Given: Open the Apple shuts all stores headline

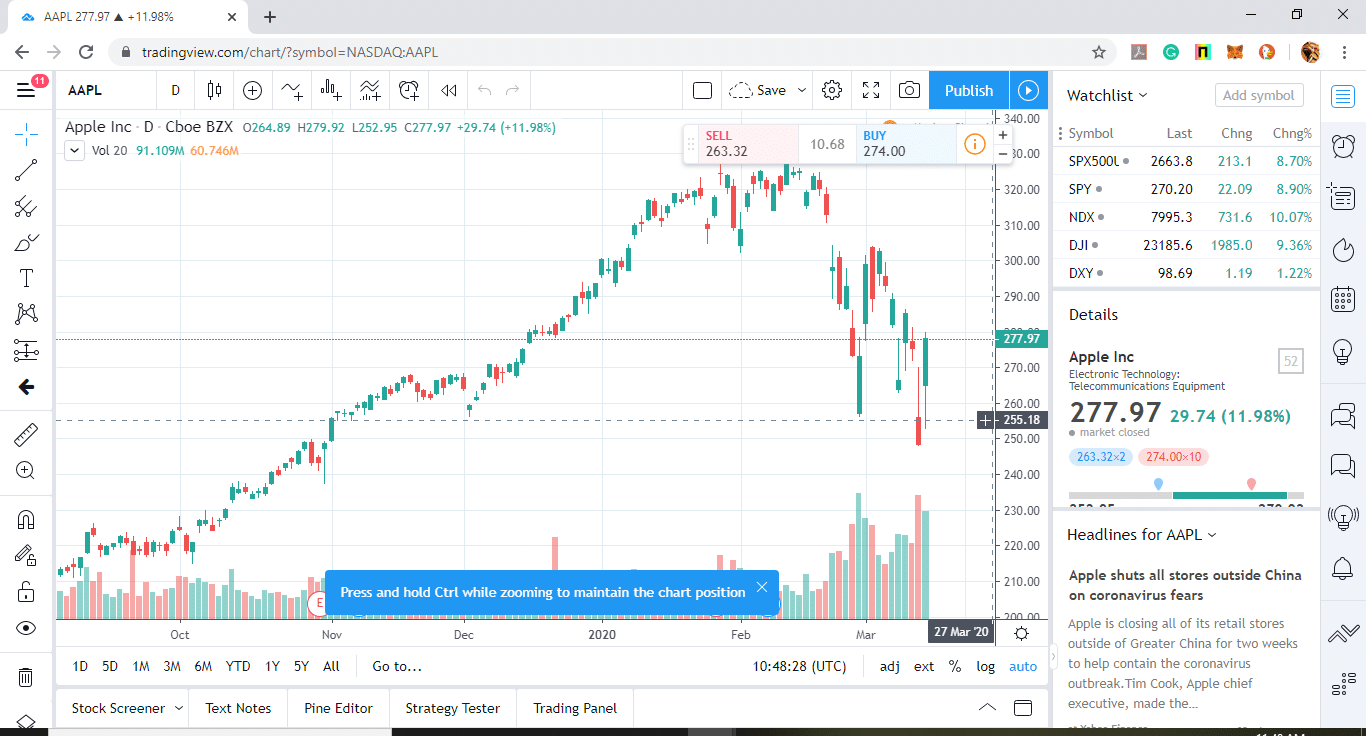Looking at the screenshot, I should pos(1185,585).
